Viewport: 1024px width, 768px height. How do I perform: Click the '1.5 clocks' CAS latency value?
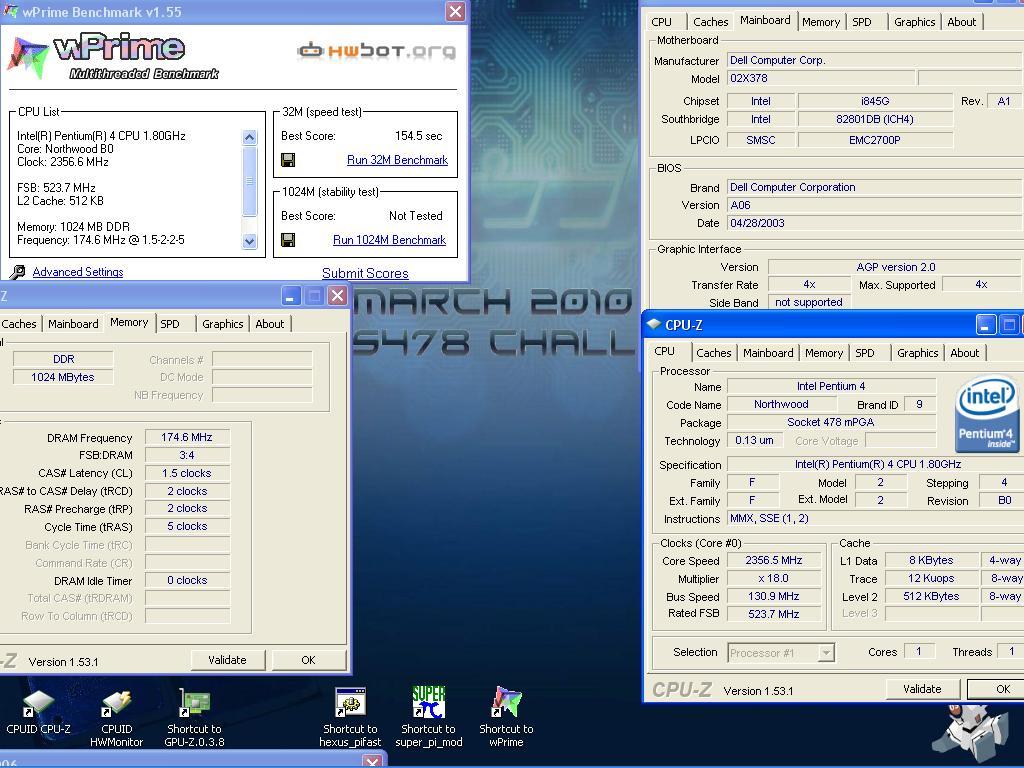coord(187,473)
